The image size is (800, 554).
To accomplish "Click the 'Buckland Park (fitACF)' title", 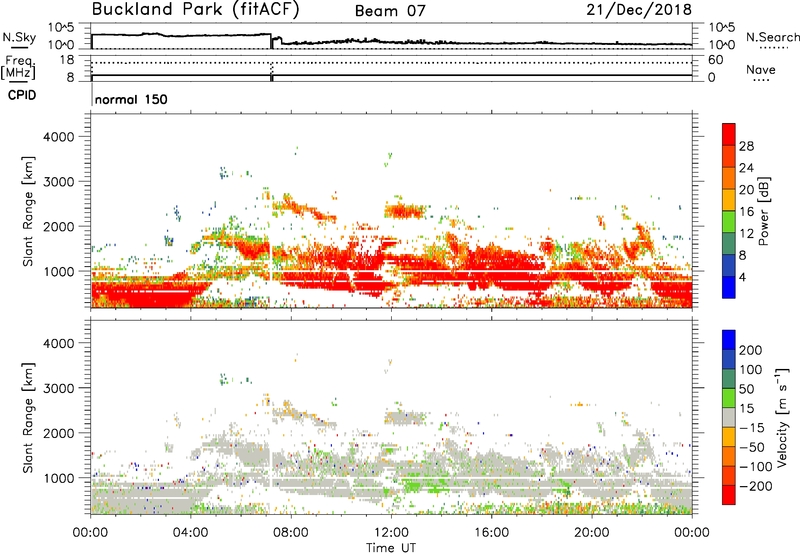I will [195, 9].
